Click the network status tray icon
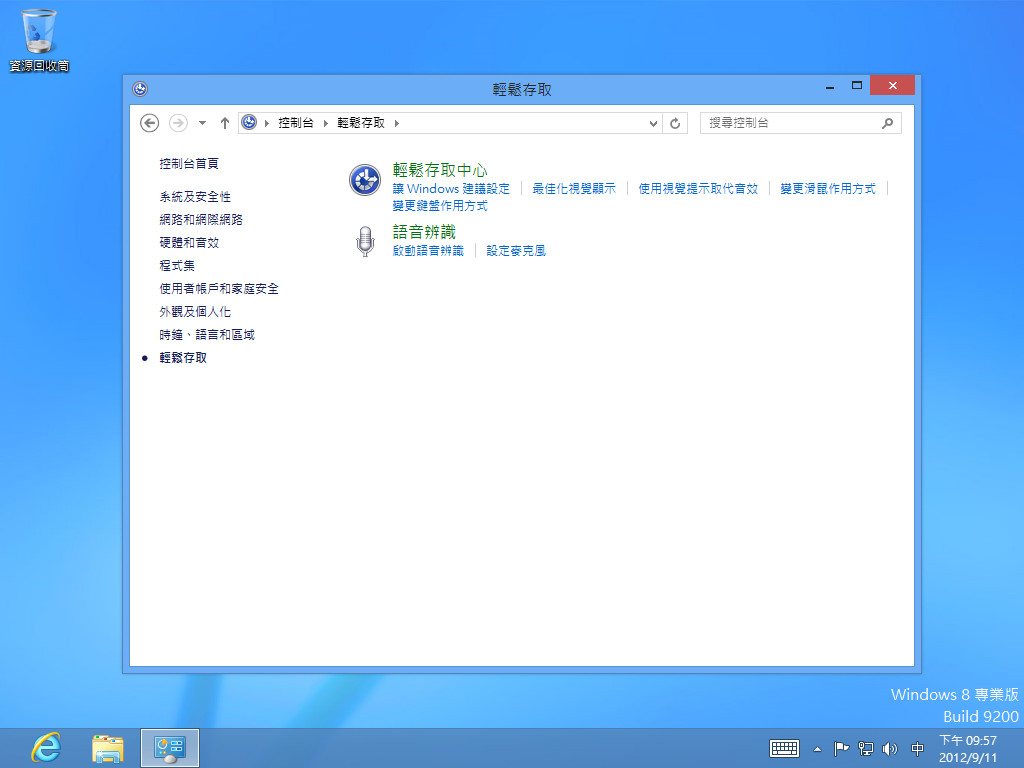Viewport: 1024px width, 768px height. point(866,748)
